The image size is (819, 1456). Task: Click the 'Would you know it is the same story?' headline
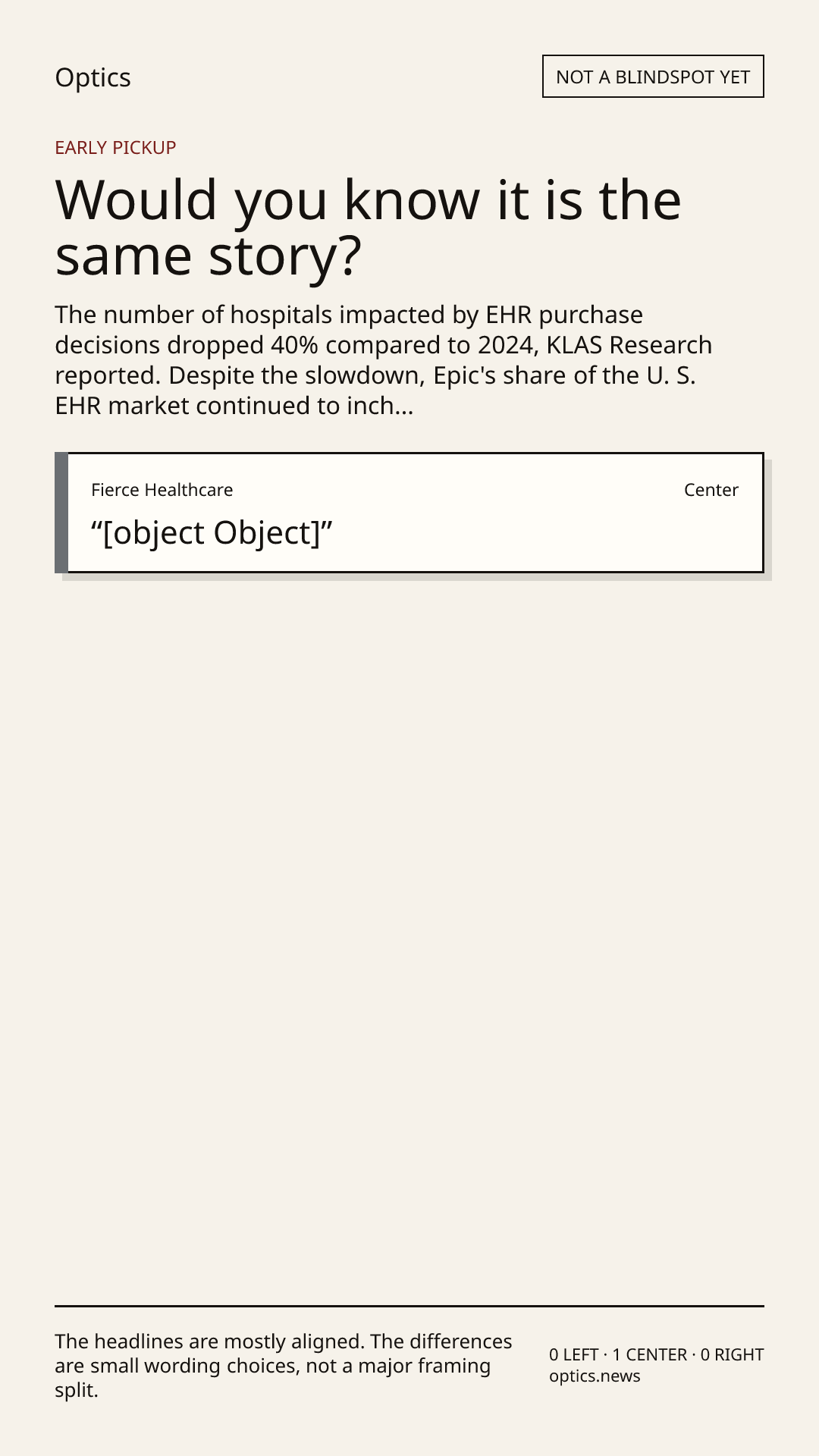tap(369, 227)
